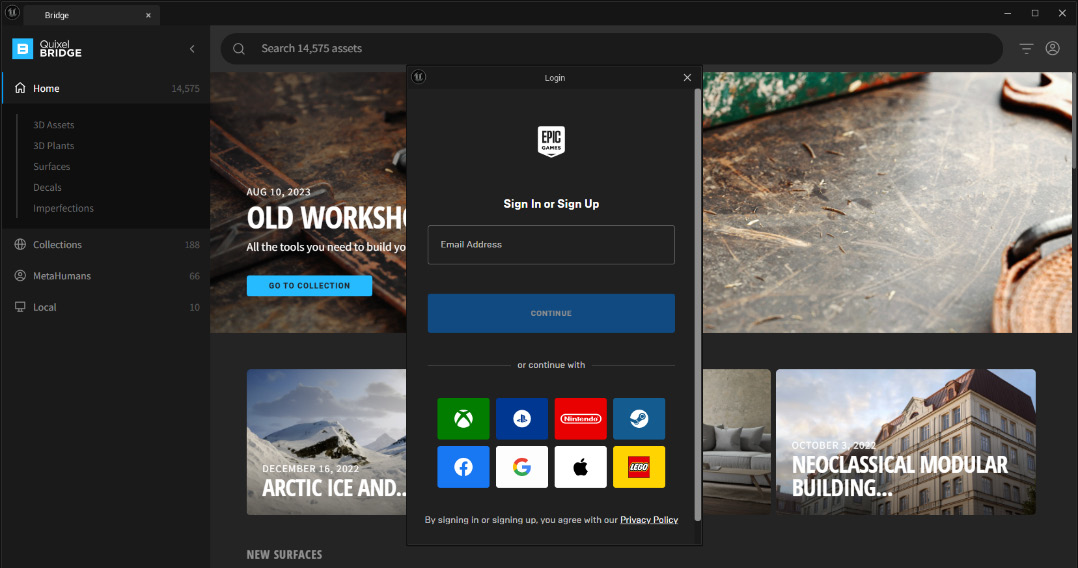Click the Old Workshop banner title
This screenshot has height=568, width=1078.
327,219
